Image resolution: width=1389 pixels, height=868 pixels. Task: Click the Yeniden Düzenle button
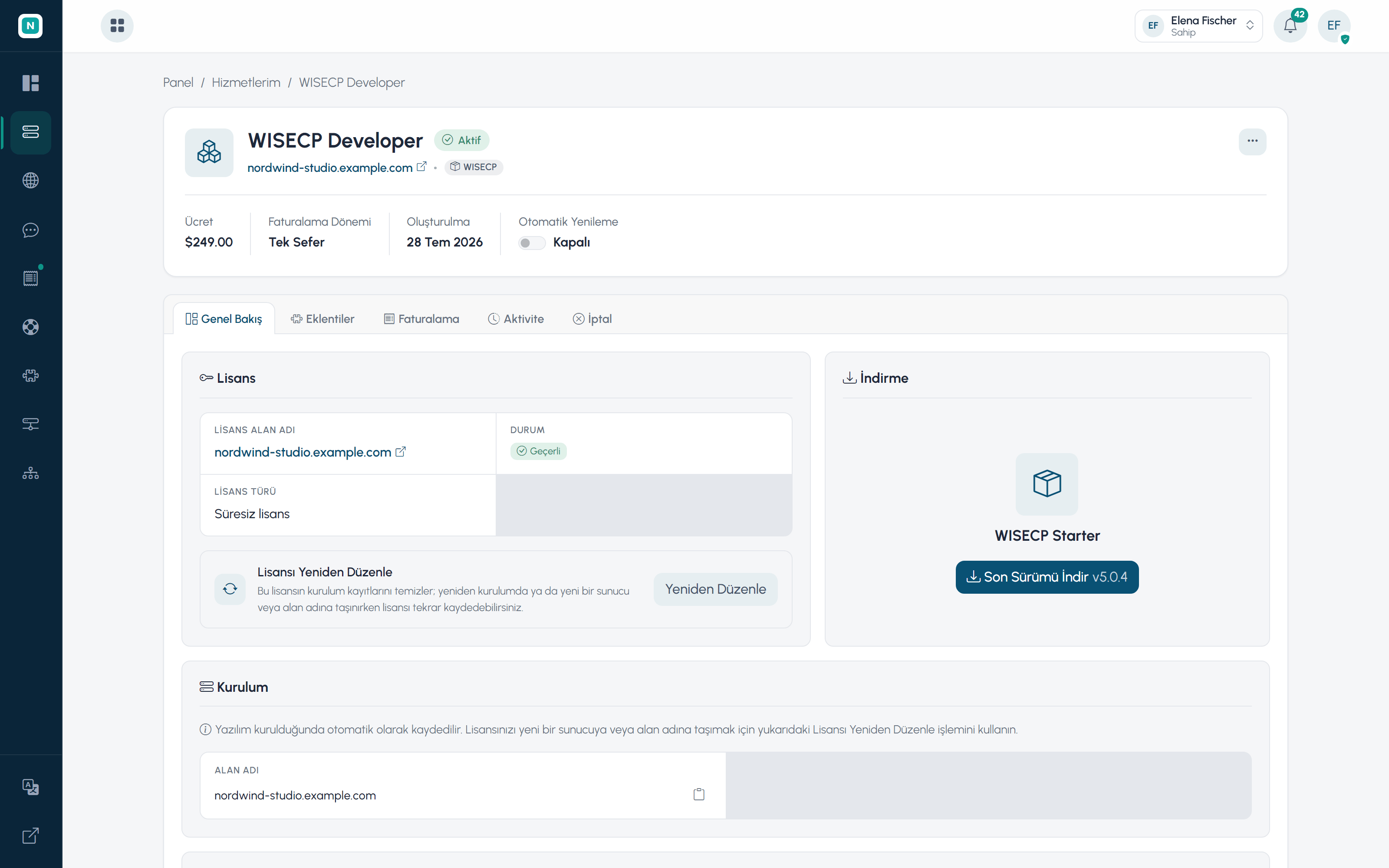pos(715,589)
